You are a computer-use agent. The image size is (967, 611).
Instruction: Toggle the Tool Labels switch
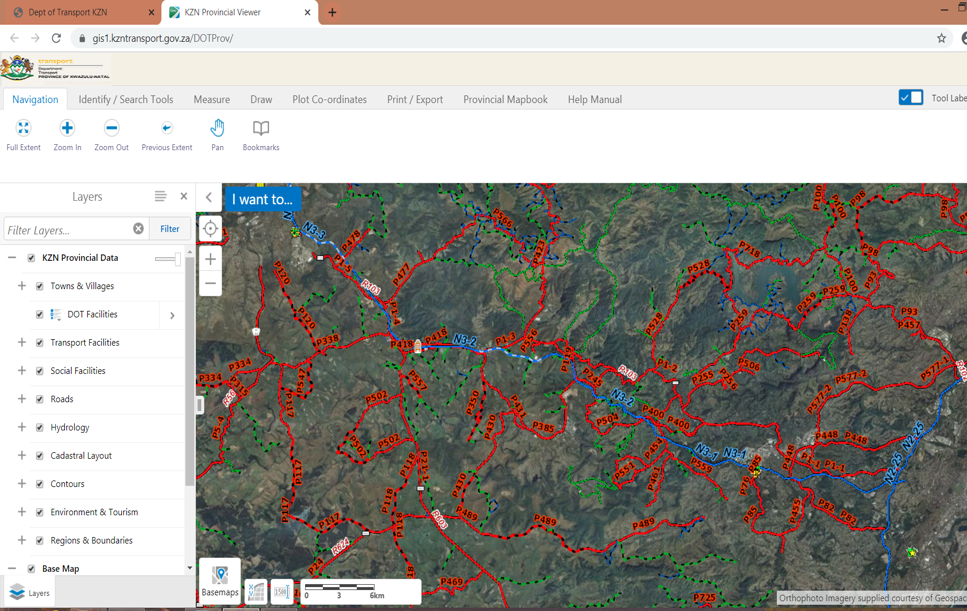[x=911, y=97]
